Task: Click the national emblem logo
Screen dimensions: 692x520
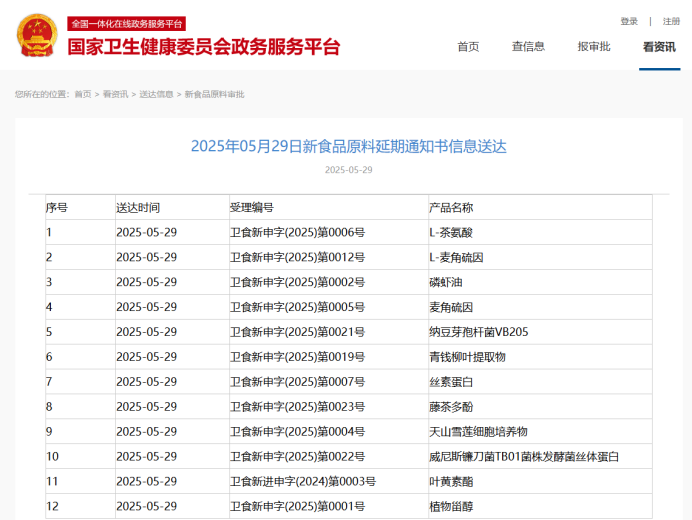Action: point(37,35)
